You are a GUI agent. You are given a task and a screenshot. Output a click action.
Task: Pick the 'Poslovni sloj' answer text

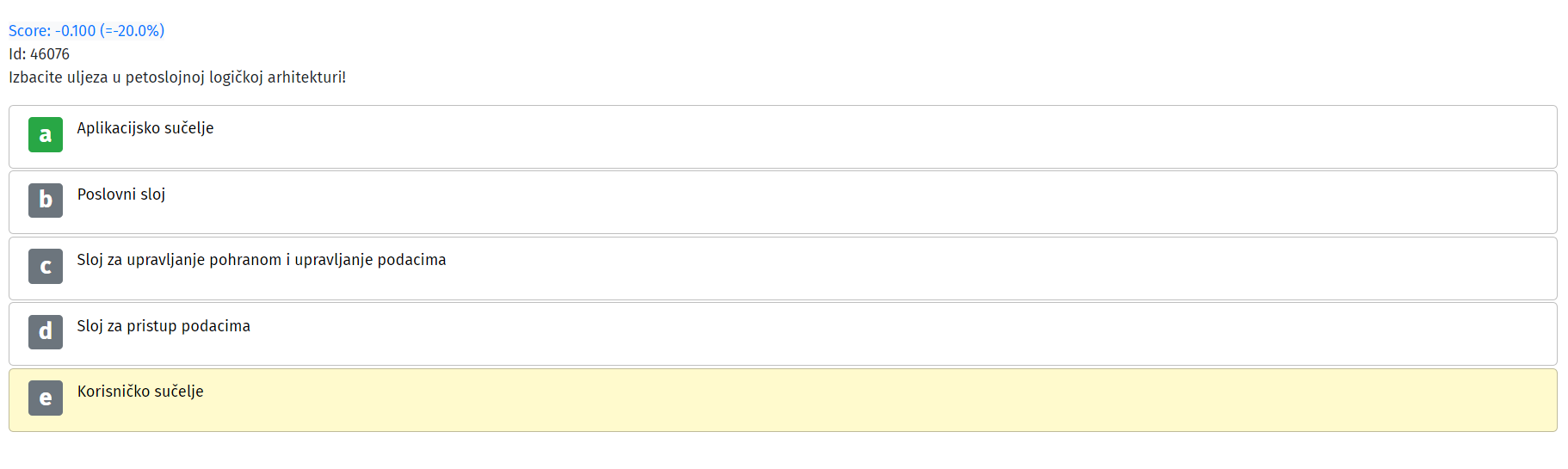click(121, 194)
